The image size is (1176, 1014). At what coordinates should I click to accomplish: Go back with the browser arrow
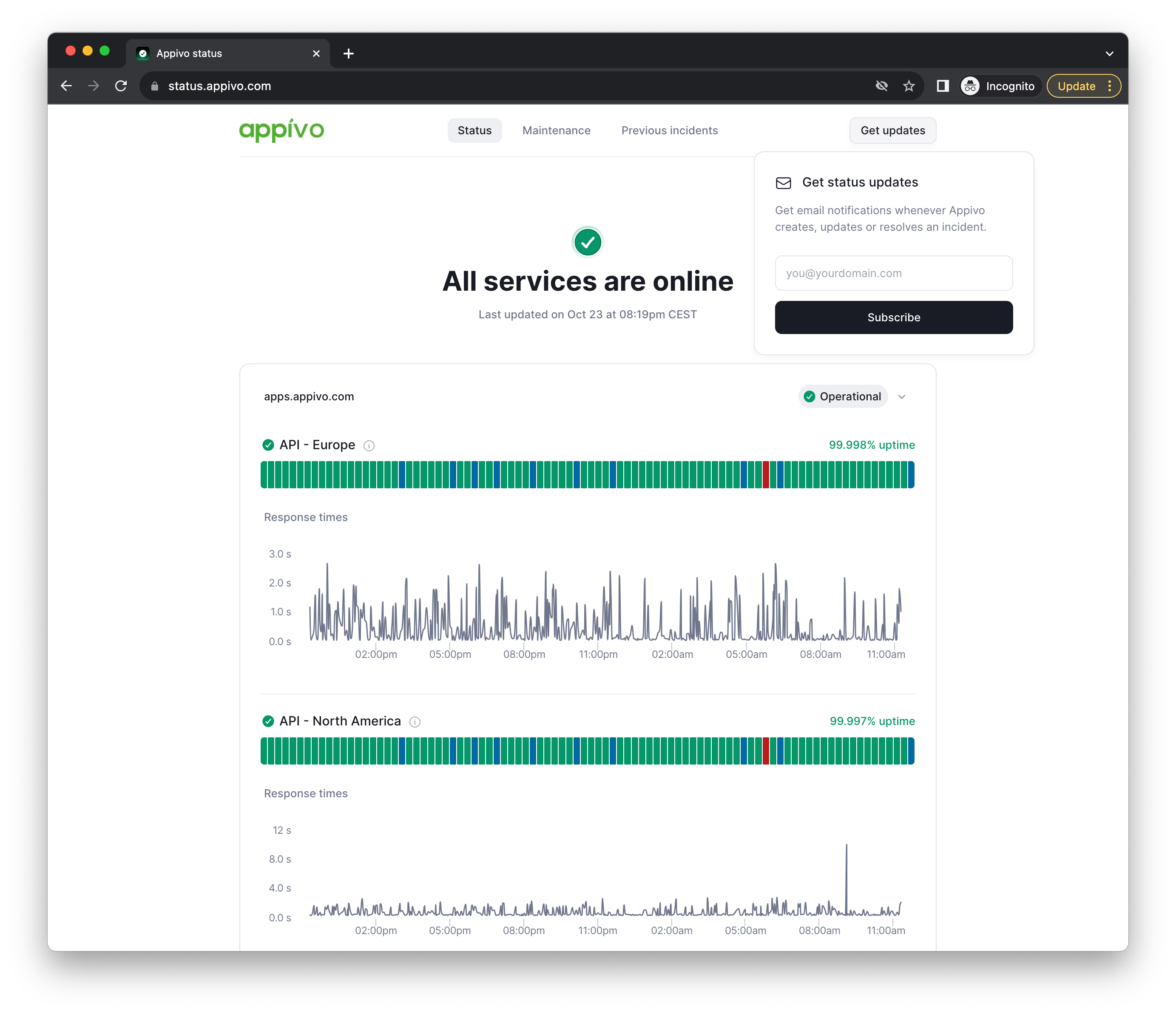click(66, 86)
